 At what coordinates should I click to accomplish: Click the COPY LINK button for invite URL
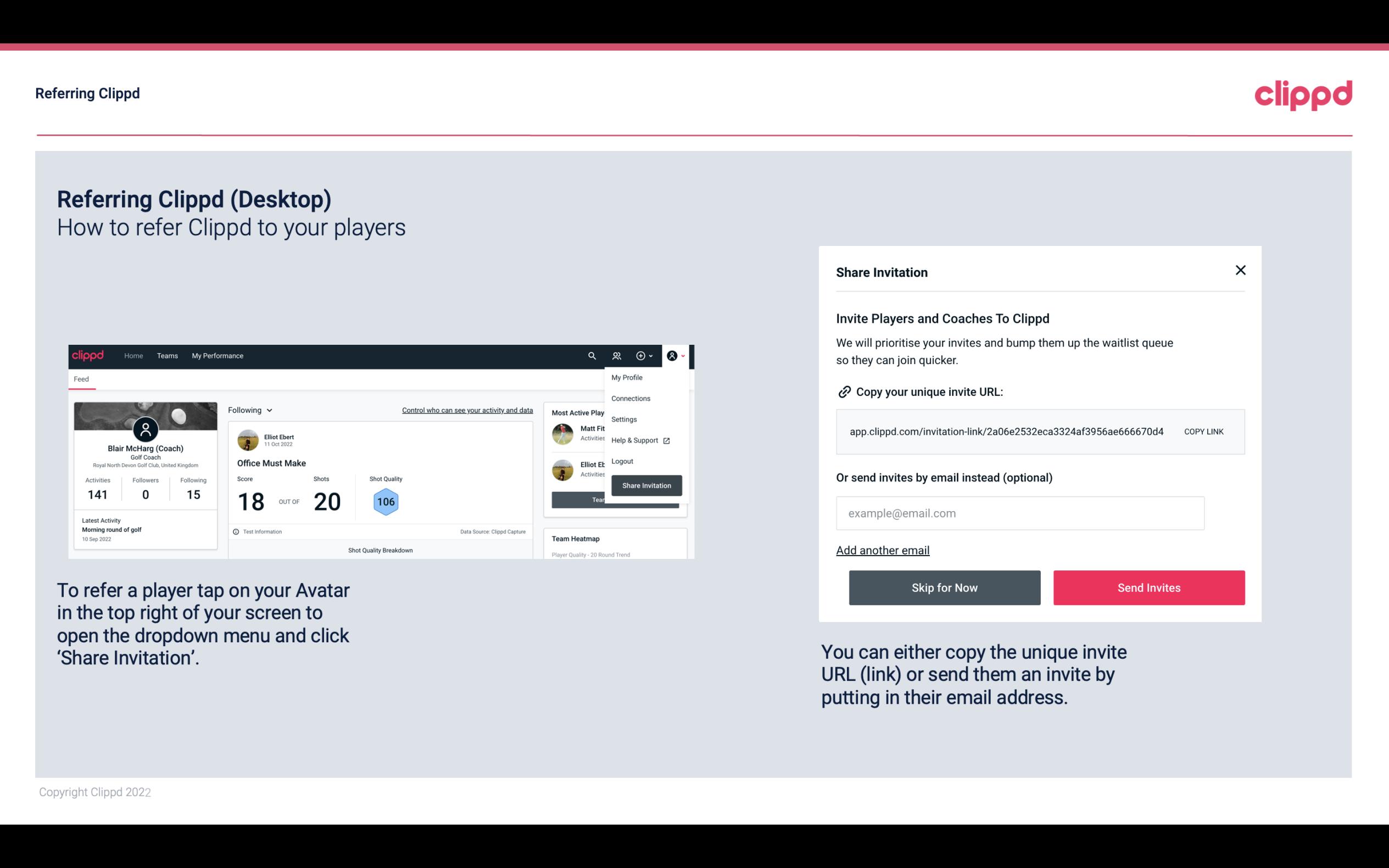click(1204, 431)
